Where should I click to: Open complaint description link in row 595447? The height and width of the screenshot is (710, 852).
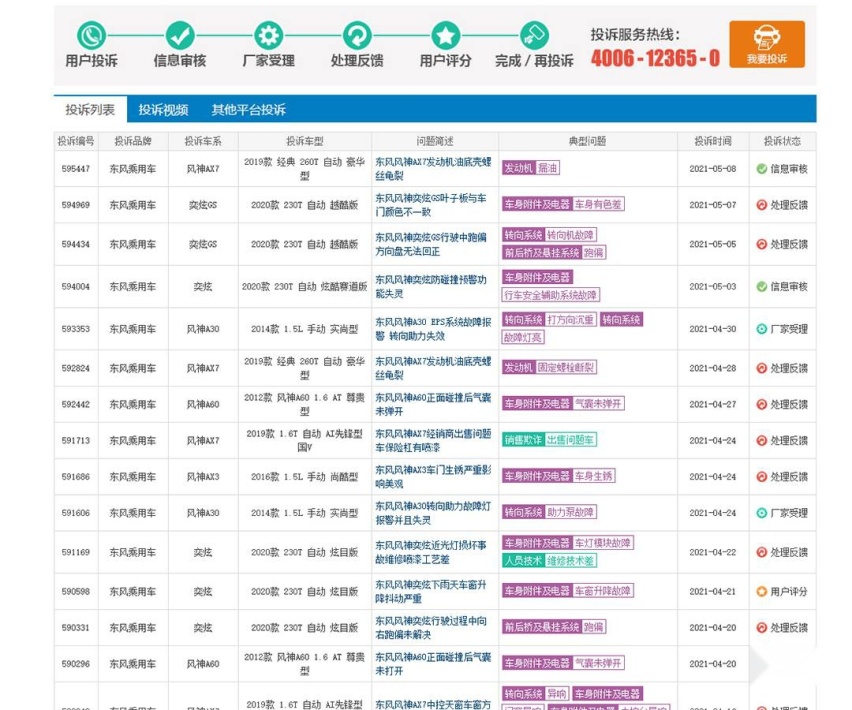click(x=433, y=169)
